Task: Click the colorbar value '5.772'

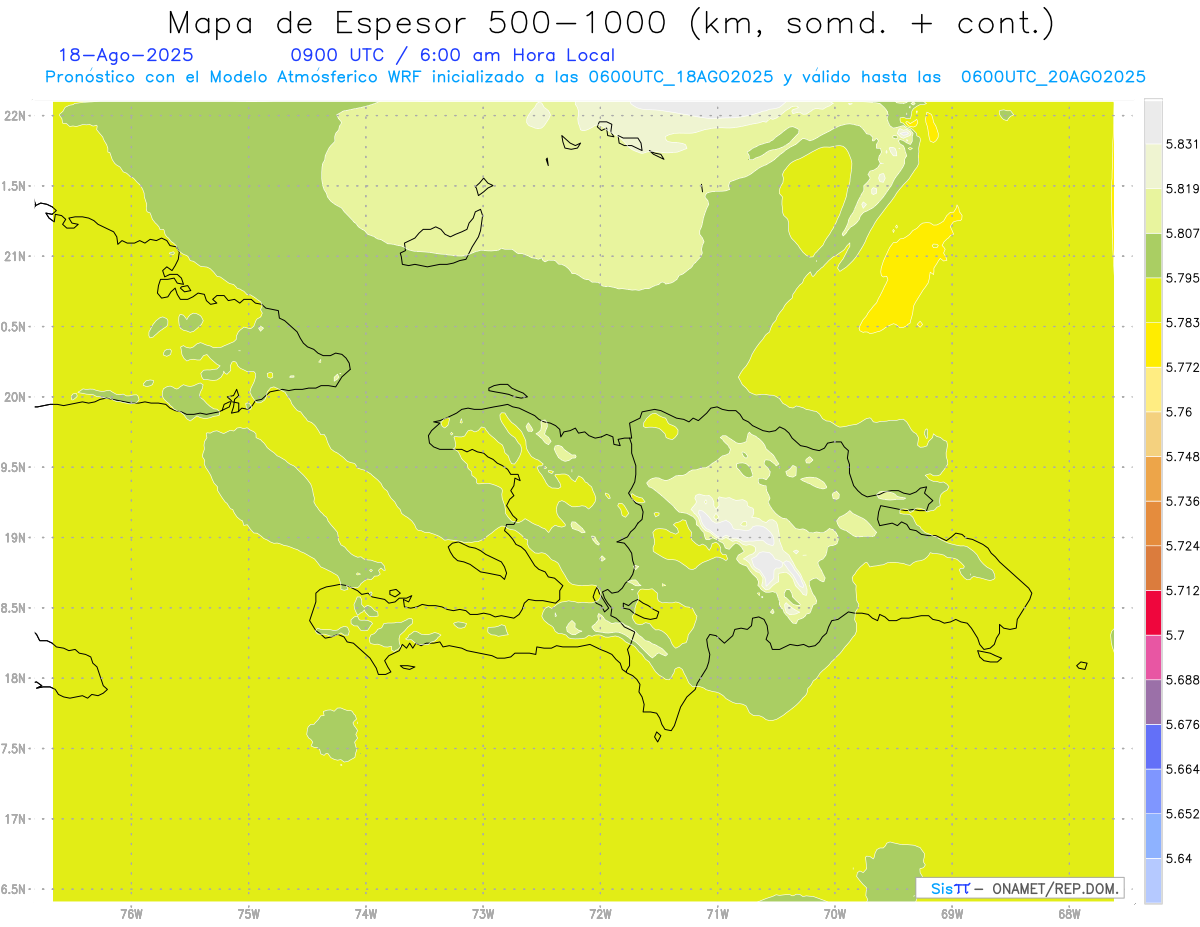Action: tap(1182, 367)
